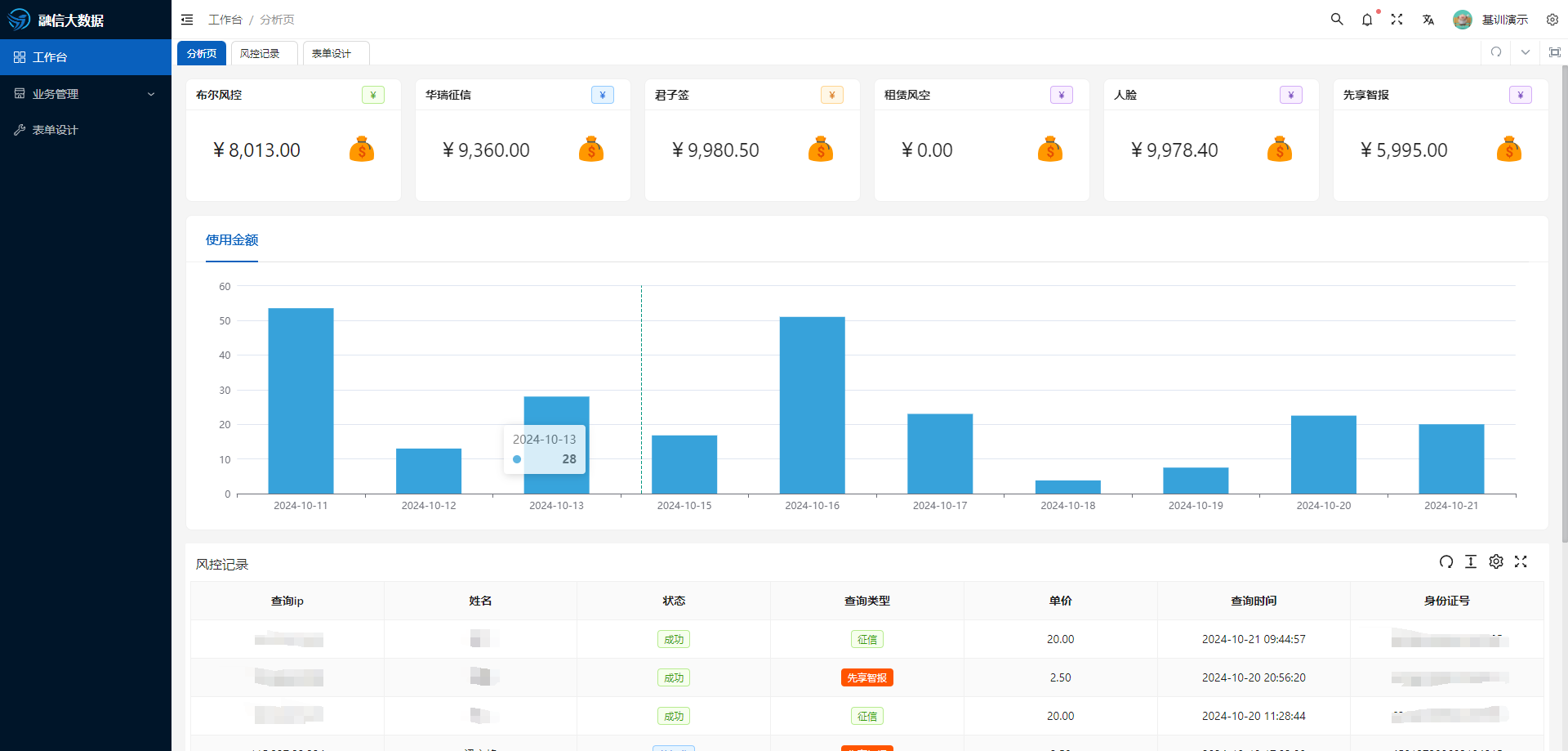Click the 征信 tag in 11:28:44 row
The image size is (1568, 751).
pos(867,716)
